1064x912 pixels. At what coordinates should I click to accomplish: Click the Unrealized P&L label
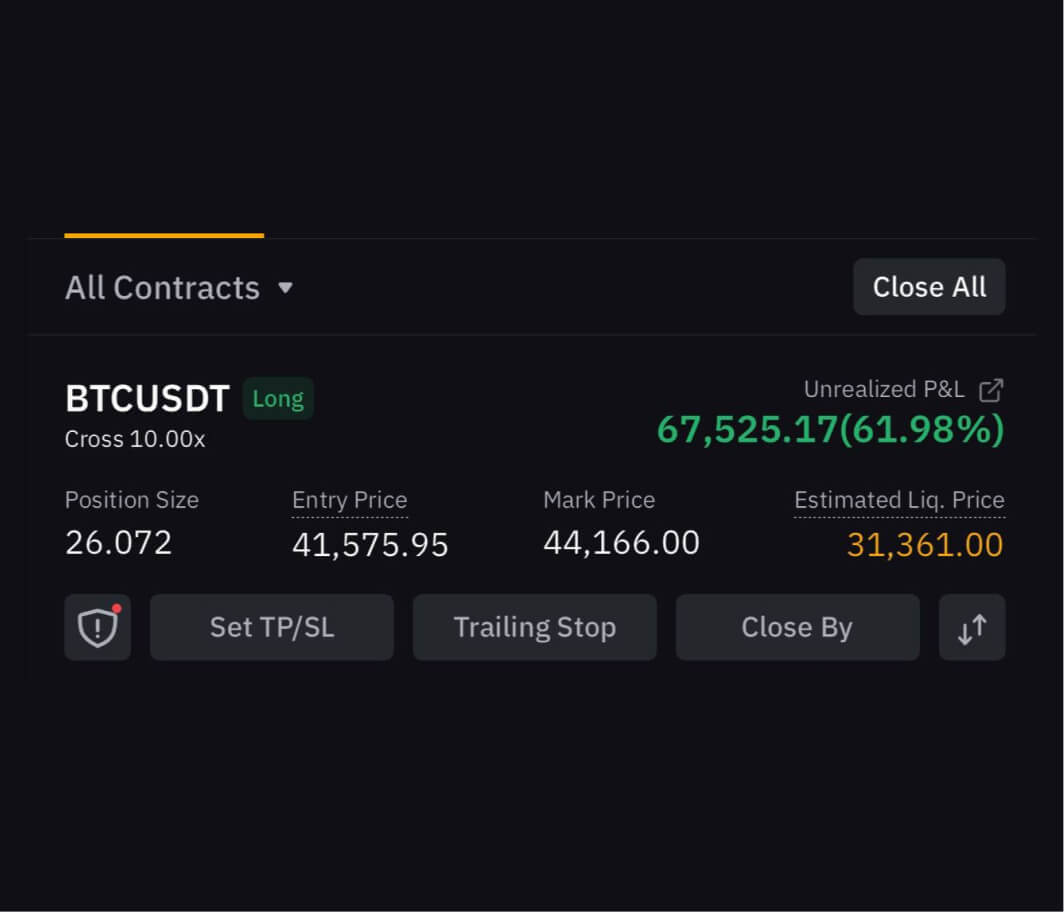[x=884, y=390]
